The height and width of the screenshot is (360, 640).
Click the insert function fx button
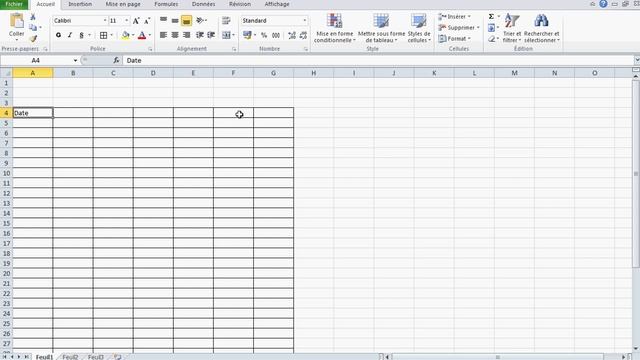[116, 60]
